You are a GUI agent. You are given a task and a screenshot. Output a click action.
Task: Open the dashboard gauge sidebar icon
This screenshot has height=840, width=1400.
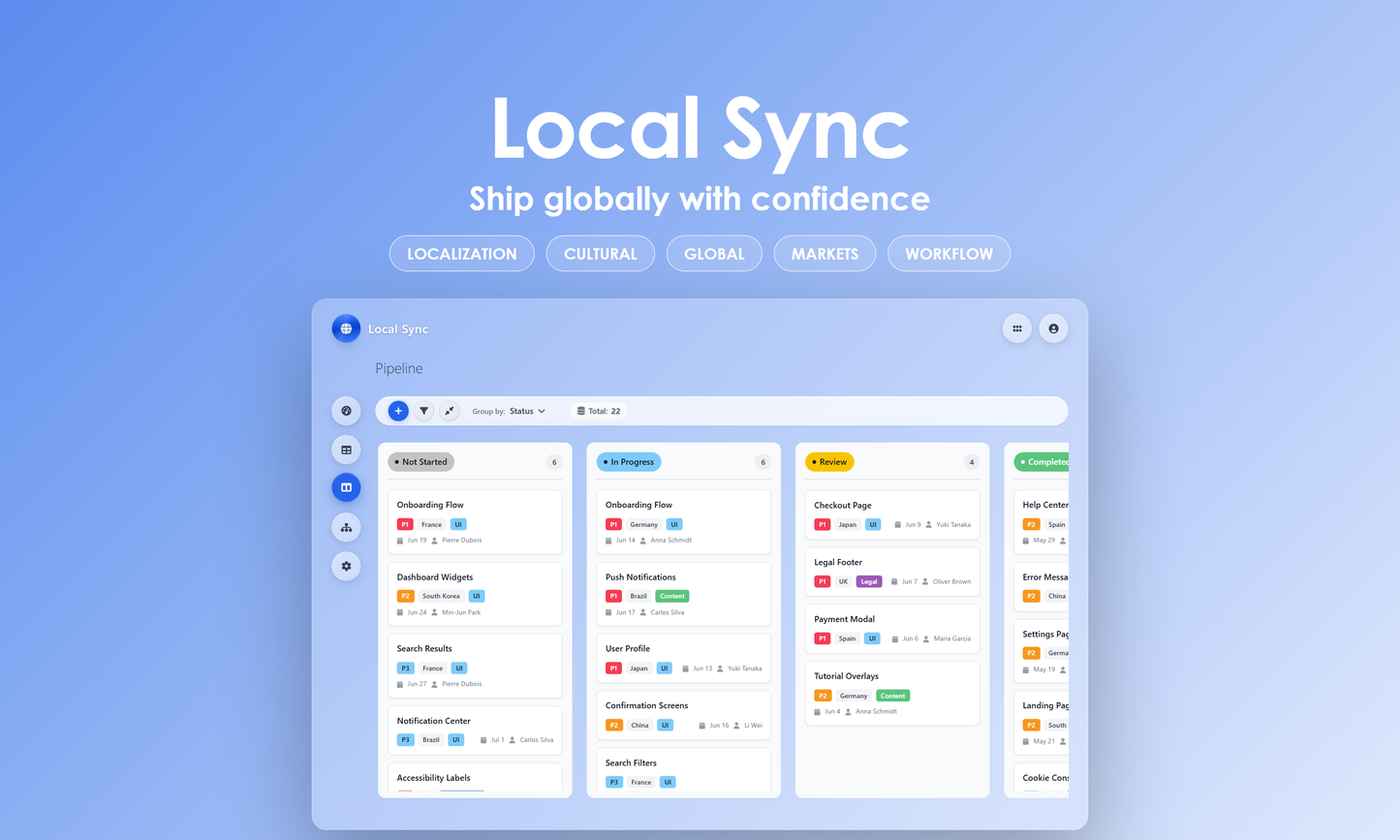[346, 411]
